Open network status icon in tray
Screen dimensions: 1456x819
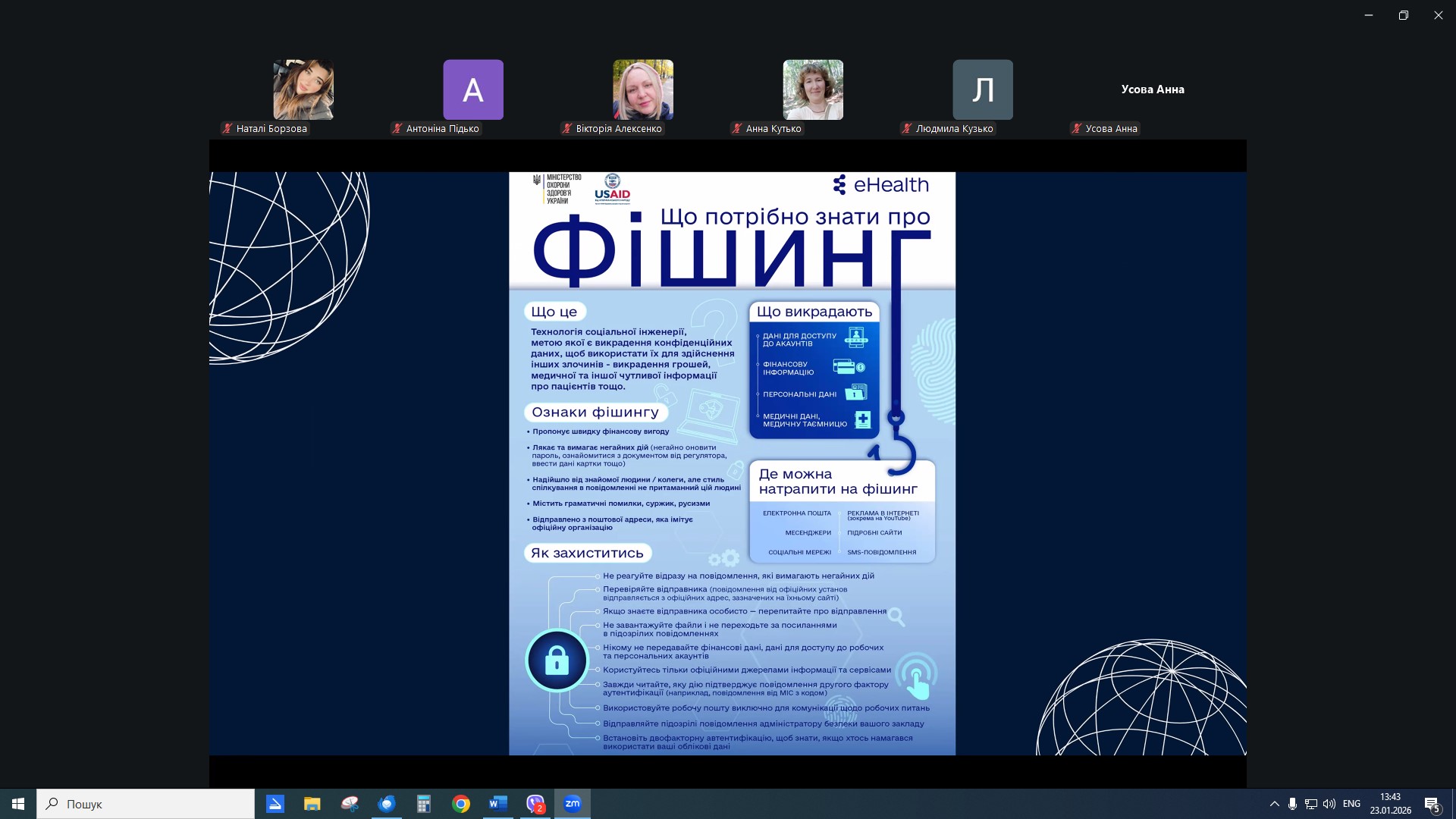(1310, 804)
